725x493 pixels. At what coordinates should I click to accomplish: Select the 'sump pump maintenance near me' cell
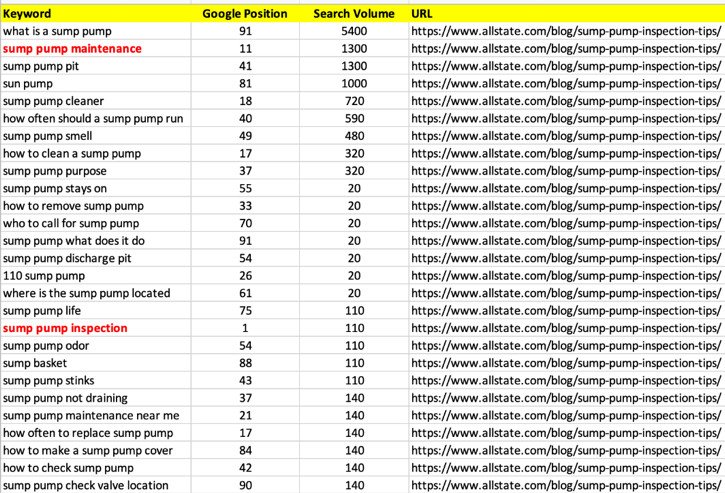point(96,415)
